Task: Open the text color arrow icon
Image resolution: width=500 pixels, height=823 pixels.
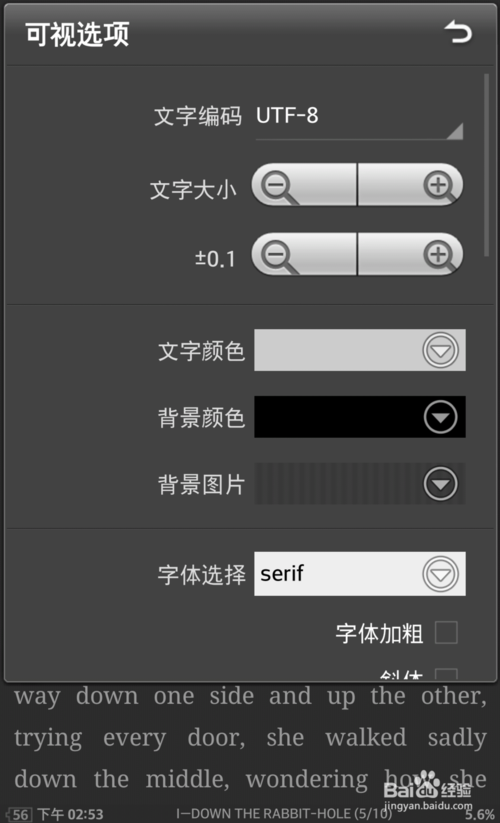Action: pyautogui.click(x=440, y=350)
